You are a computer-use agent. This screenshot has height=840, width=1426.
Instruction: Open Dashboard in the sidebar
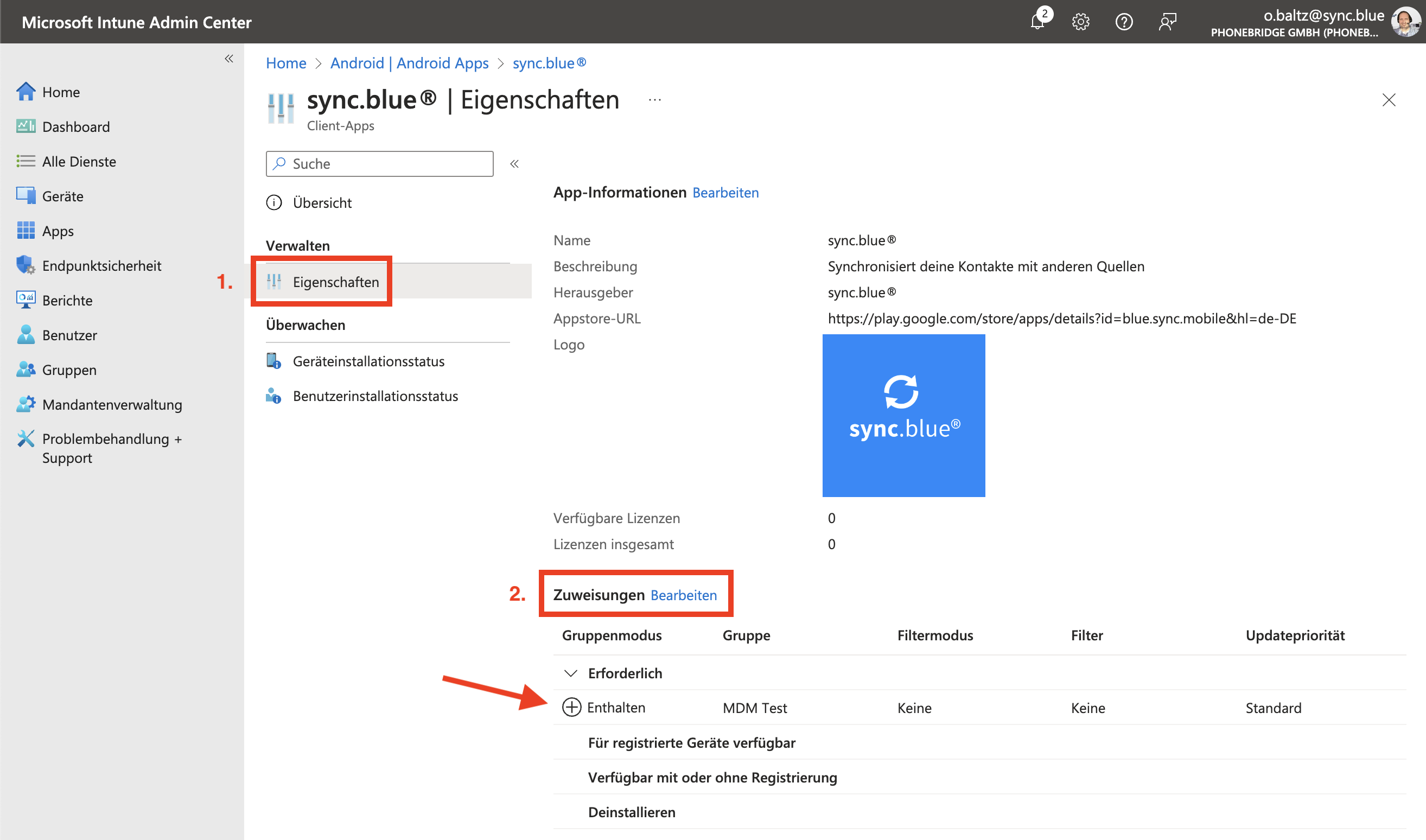(76, 127)
